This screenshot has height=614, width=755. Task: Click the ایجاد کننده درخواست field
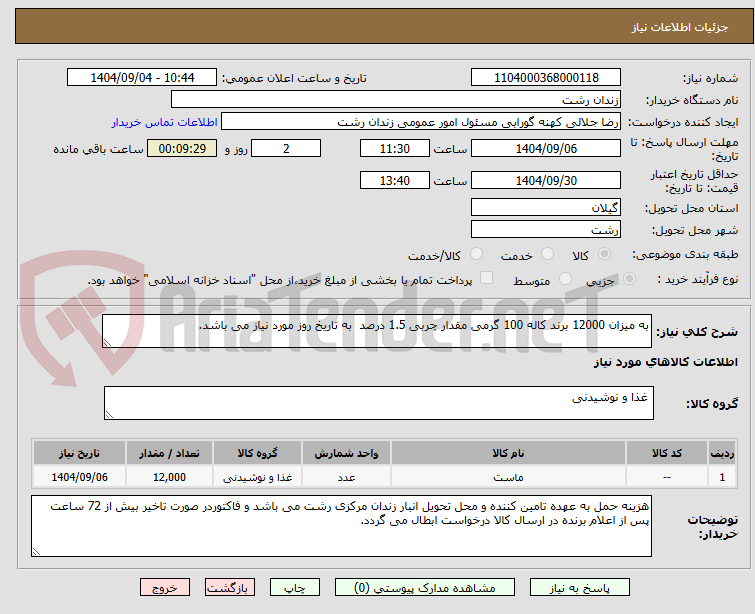[421, 122]
